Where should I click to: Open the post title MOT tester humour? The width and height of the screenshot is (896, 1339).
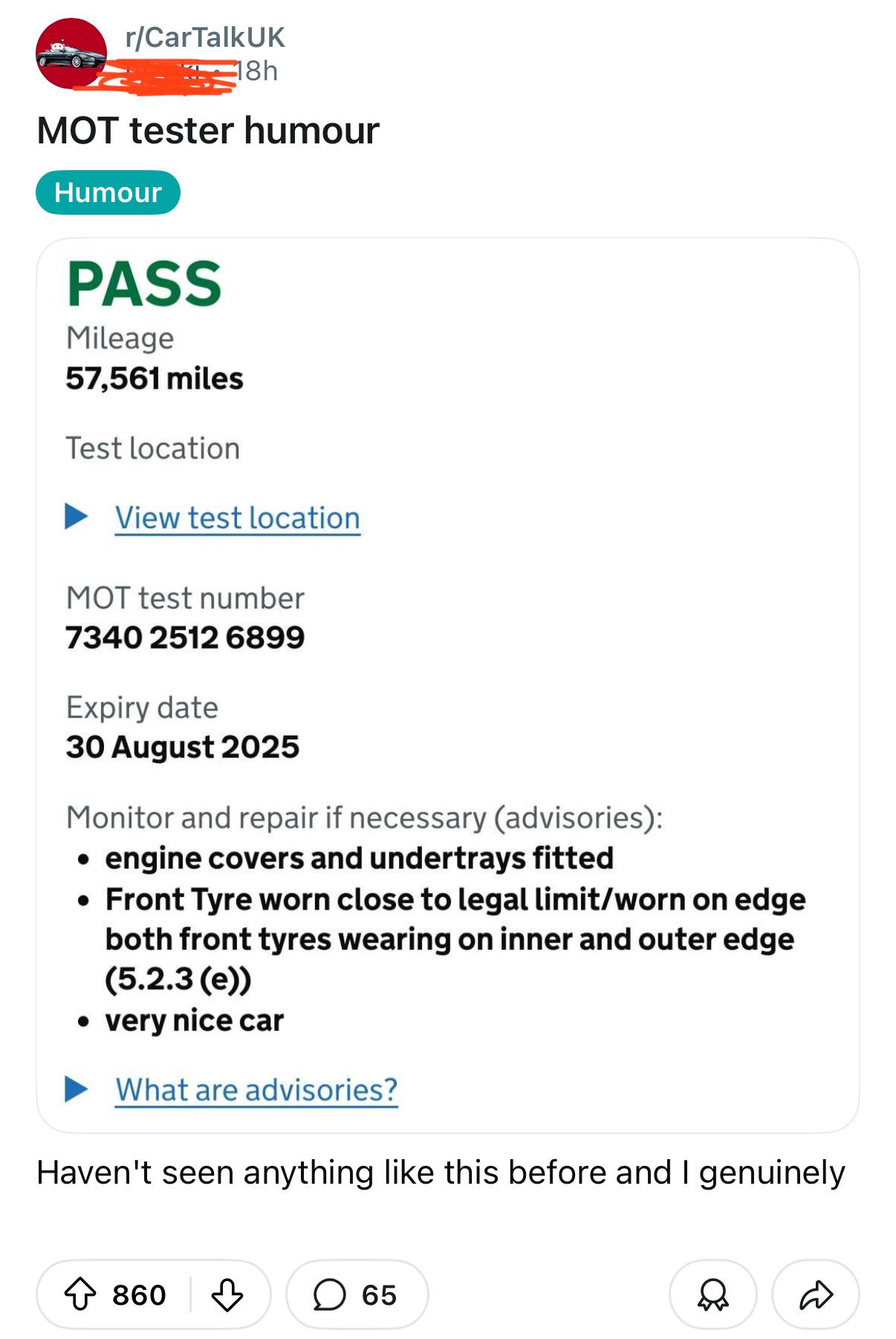point(208,131)
